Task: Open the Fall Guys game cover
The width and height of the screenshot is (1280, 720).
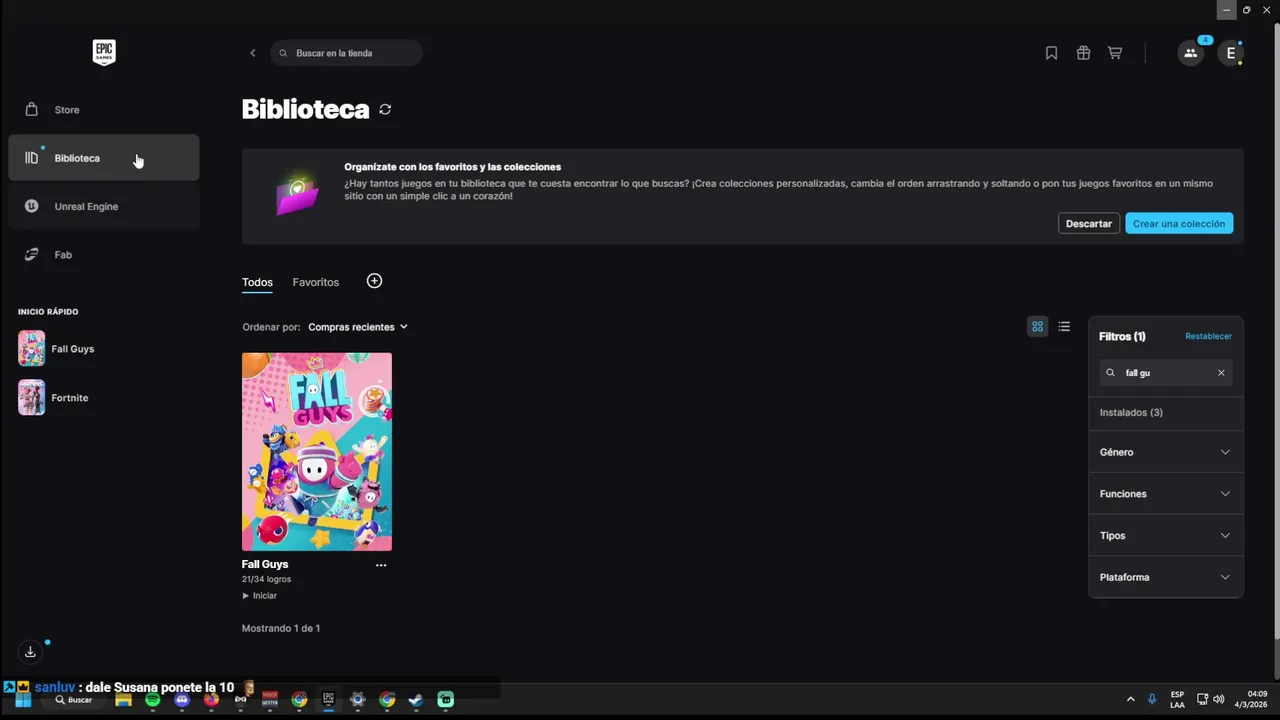Action: pyautogui.click(x=317, y=452)
